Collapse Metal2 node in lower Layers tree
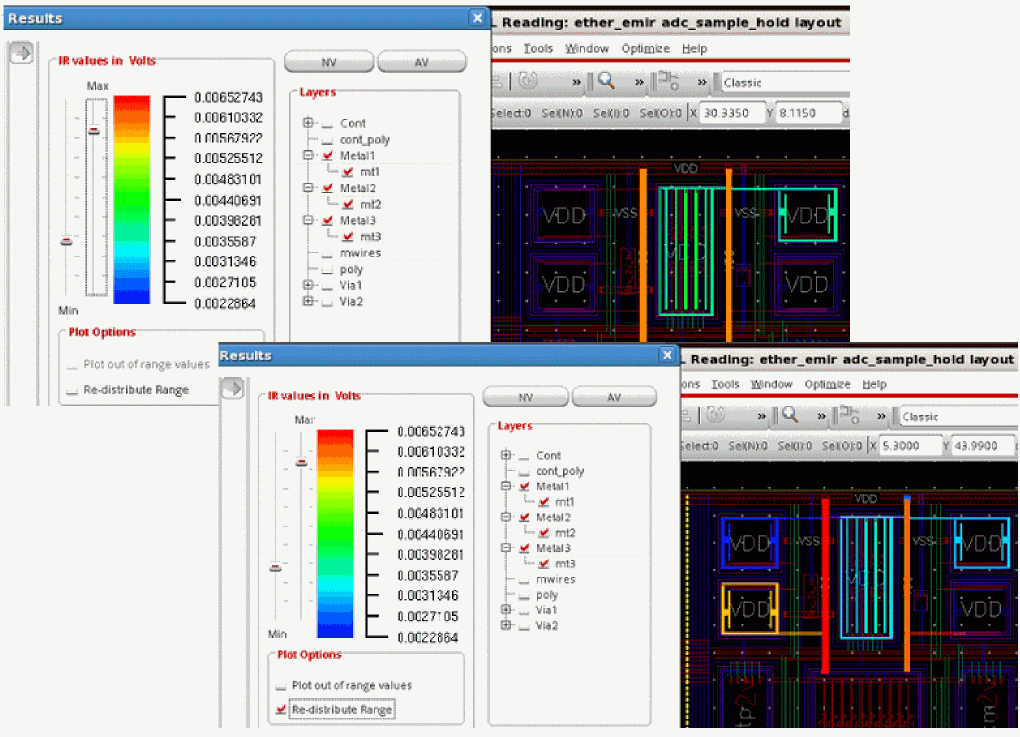Image resolution: width=1020 pixels, height=737 pixels. [x=505, y=518]
